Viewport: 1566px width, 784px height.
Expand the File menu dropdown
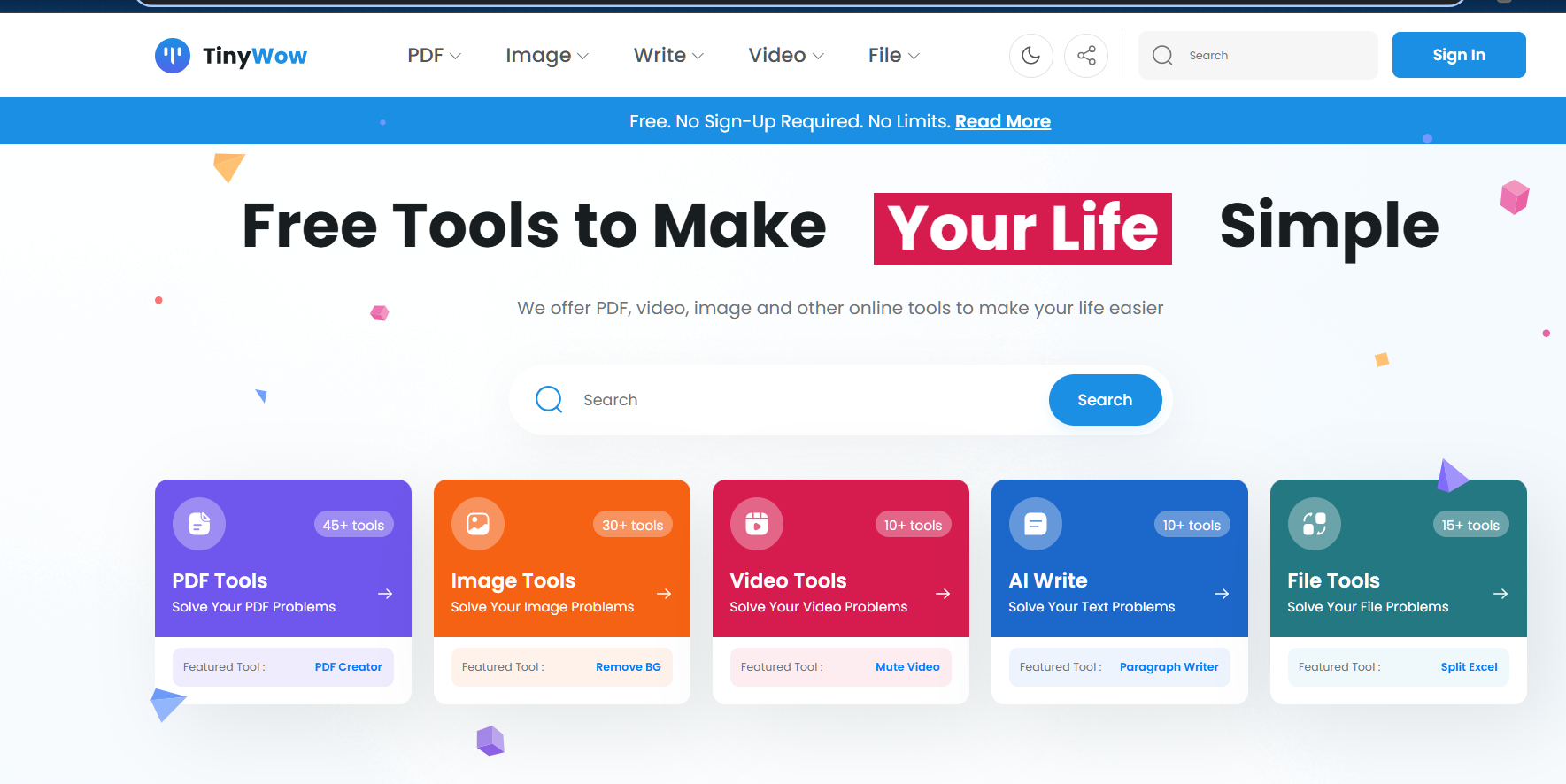[x=894, y=56]
